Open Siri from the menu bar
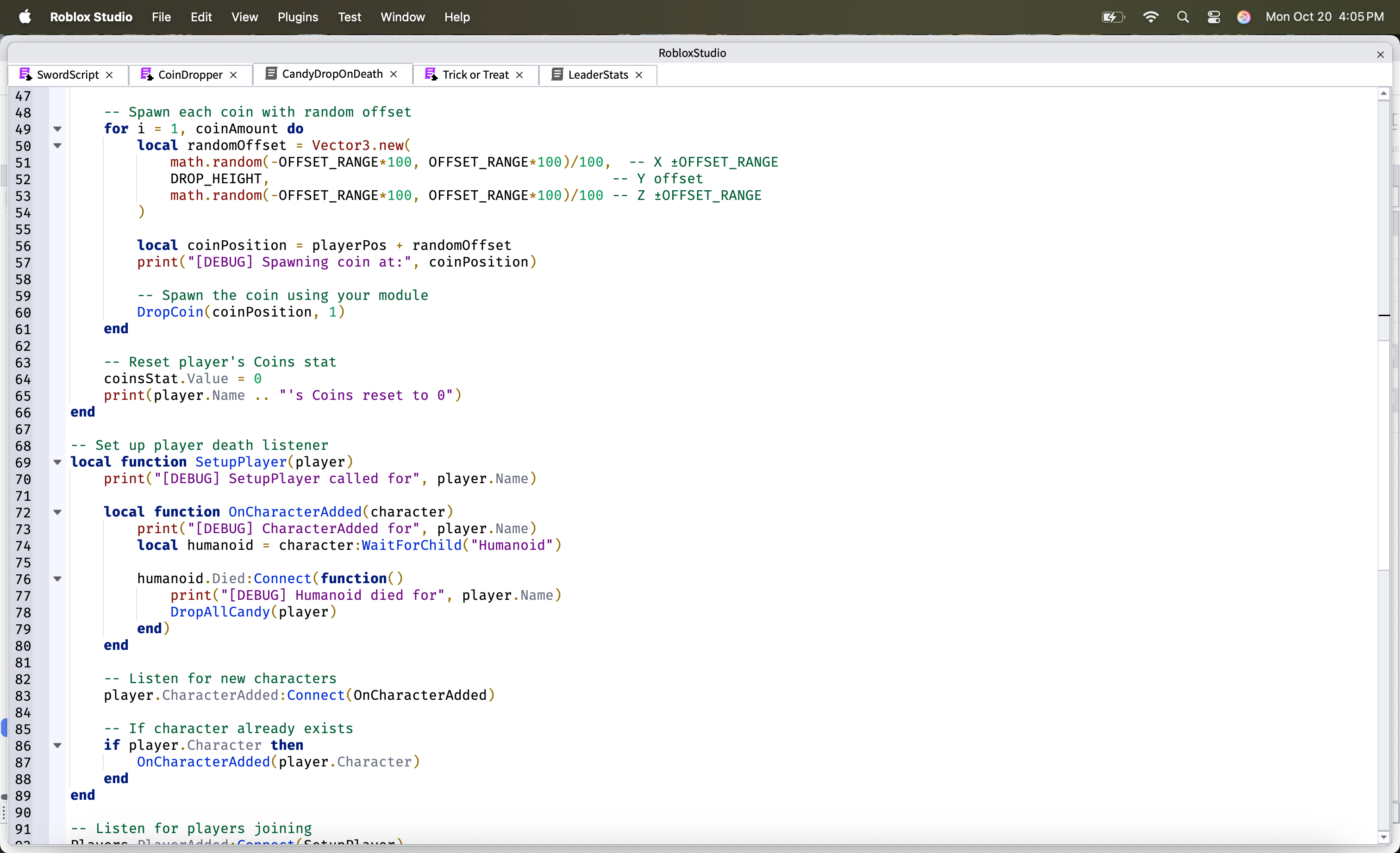The height and width of the screenshot is (853, 1400). coord(1244,17)
